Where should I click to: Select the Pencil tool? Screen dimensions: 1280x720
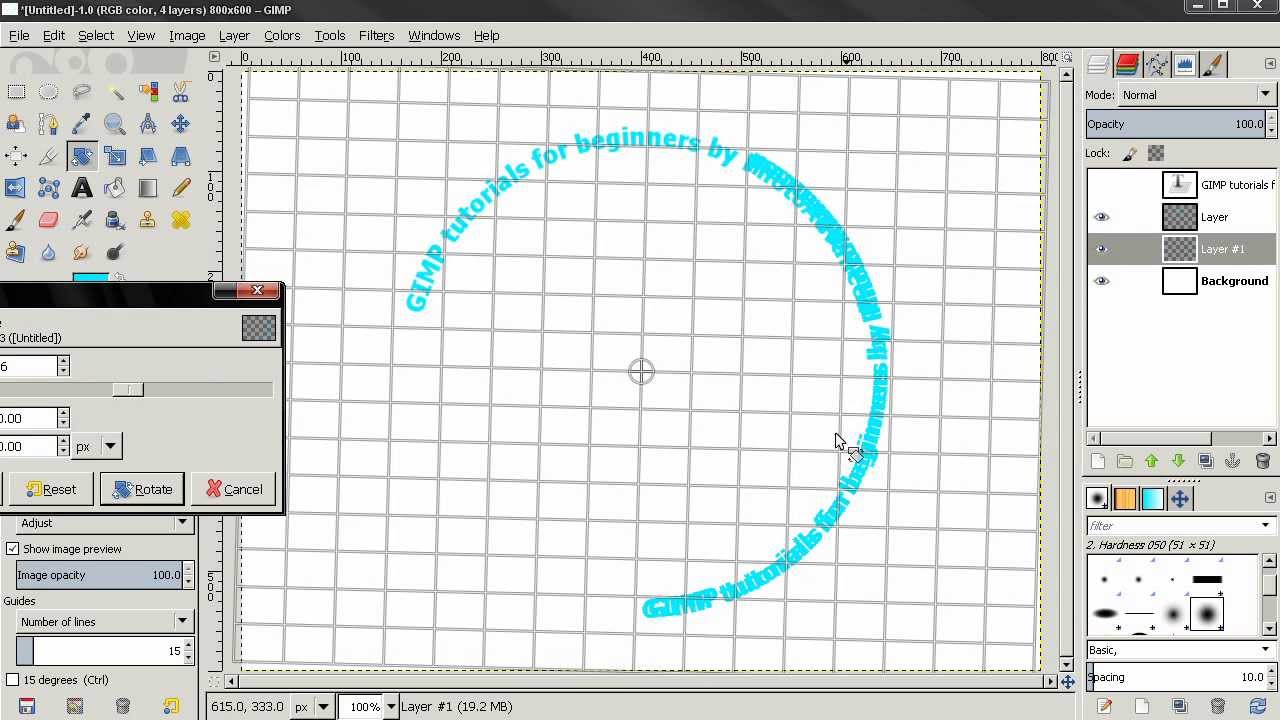181,188
